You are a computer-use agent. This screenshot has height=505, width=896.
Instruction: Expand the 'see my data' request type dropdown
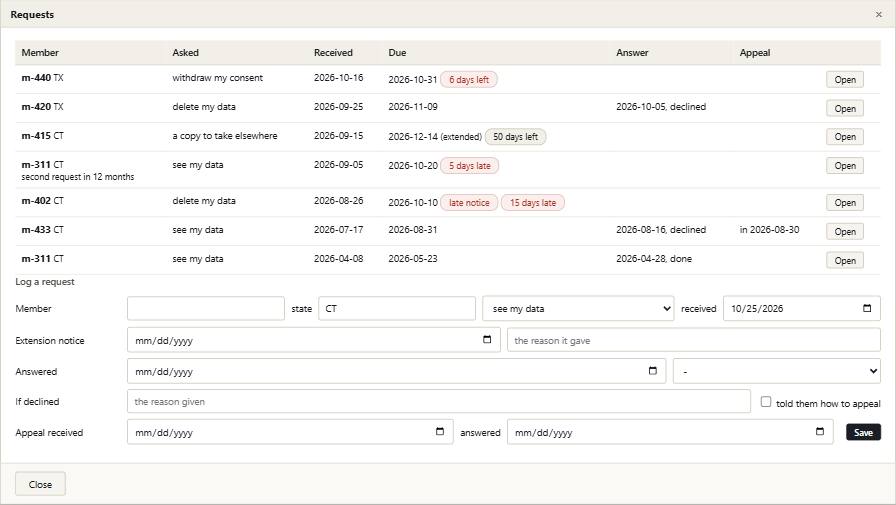(578, 308)
